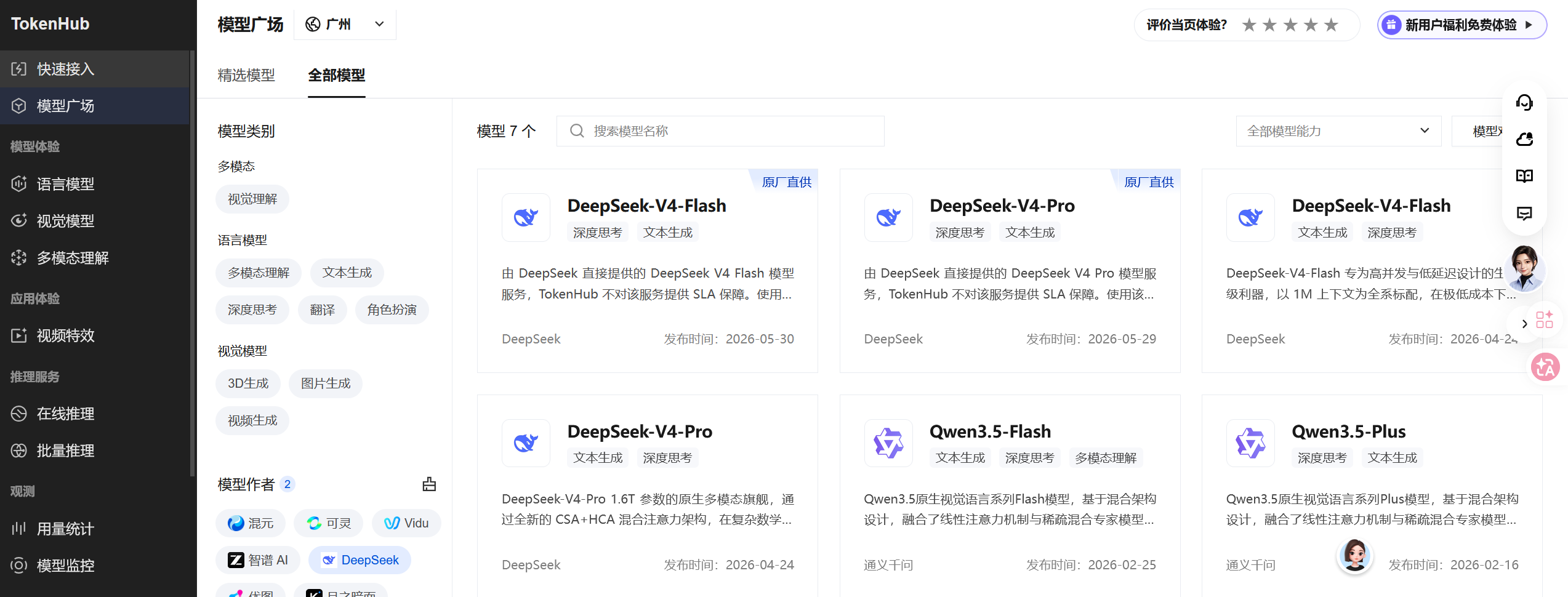Click the 新用户福利免费体验 button

1461,25
